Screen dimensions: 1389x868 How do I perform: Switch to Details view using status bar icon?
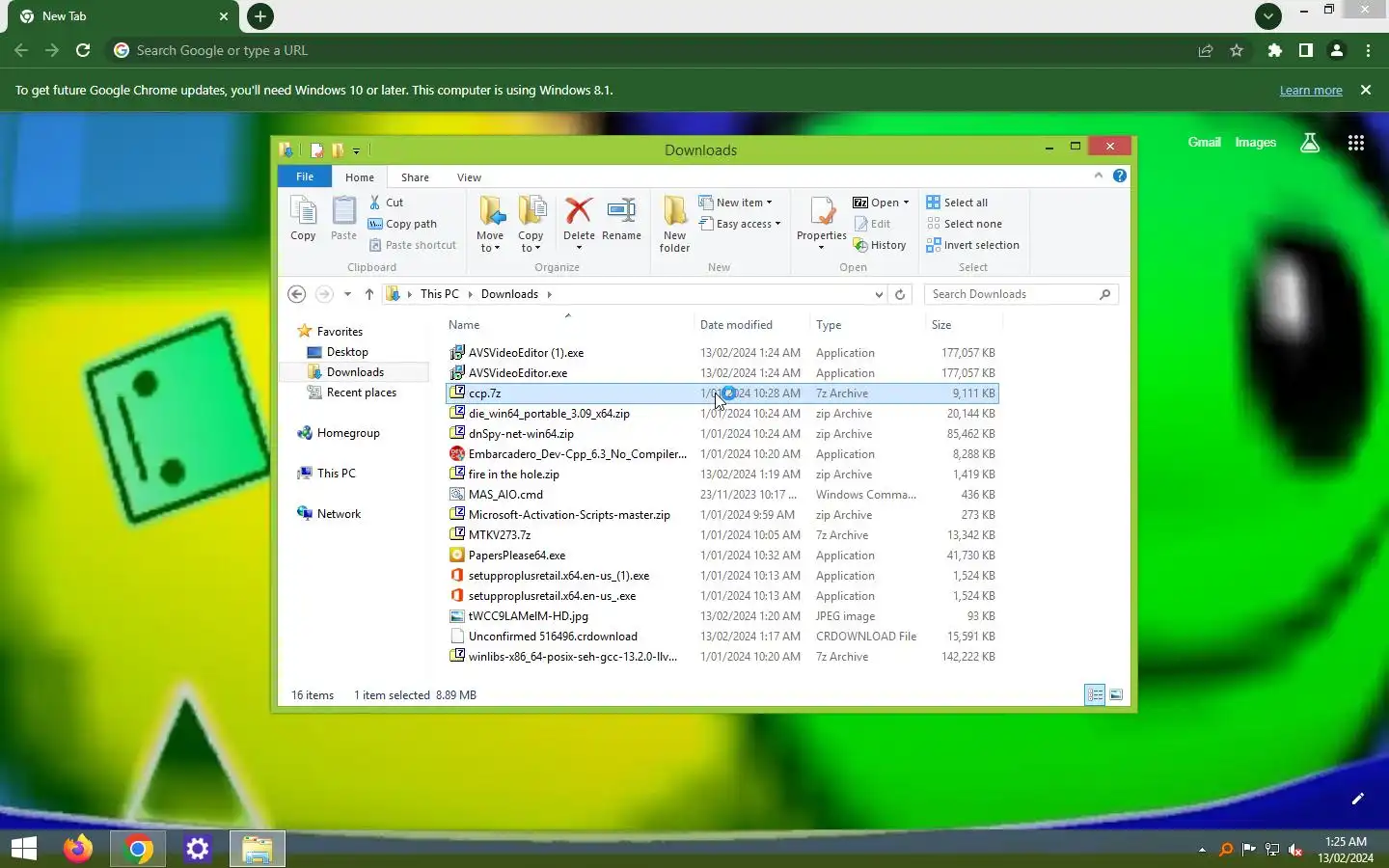(1095, 694)
